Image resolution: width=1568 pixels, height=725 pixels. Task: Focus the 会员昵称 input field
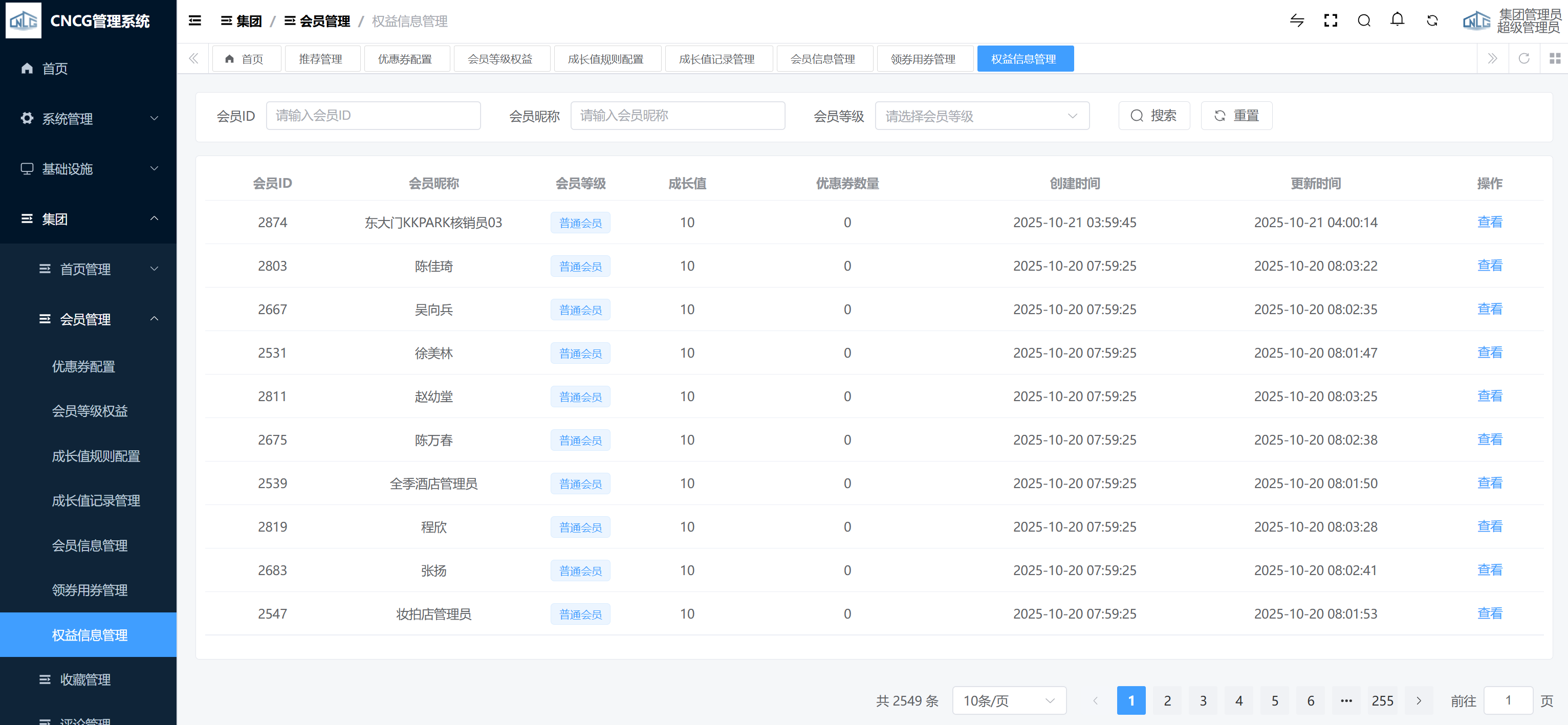click(678, 116)
